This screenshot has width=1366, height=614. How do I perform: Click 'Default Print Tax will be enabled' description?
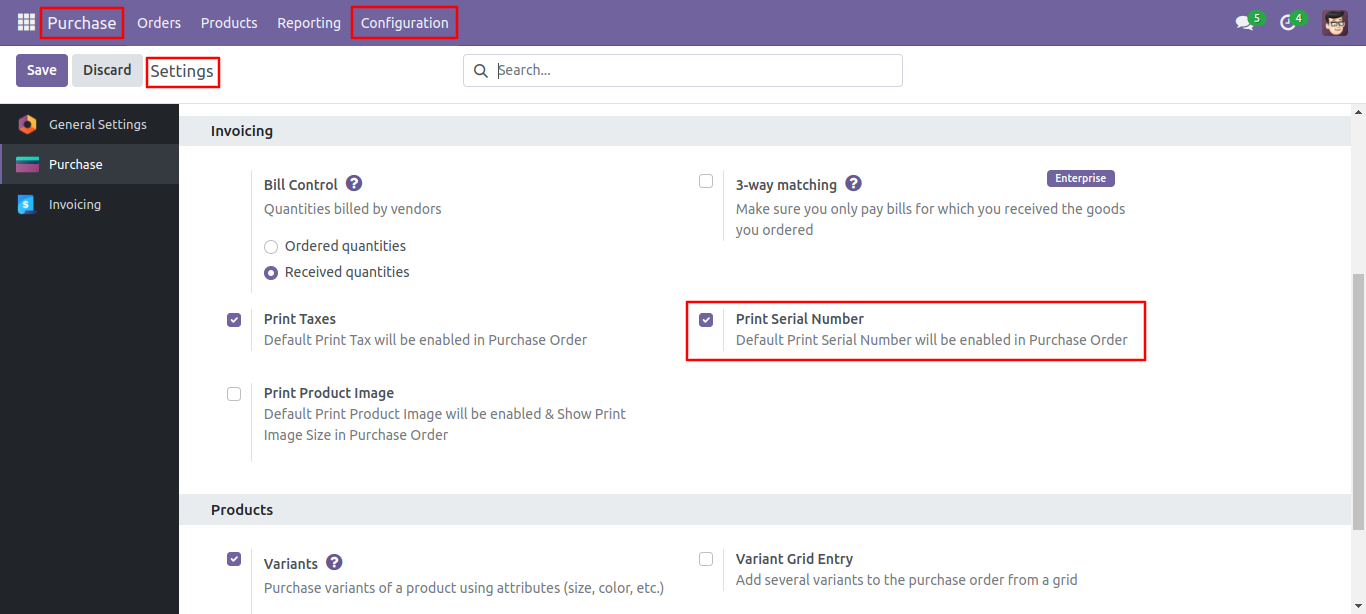pyautogui.click(x=425, y=340)
